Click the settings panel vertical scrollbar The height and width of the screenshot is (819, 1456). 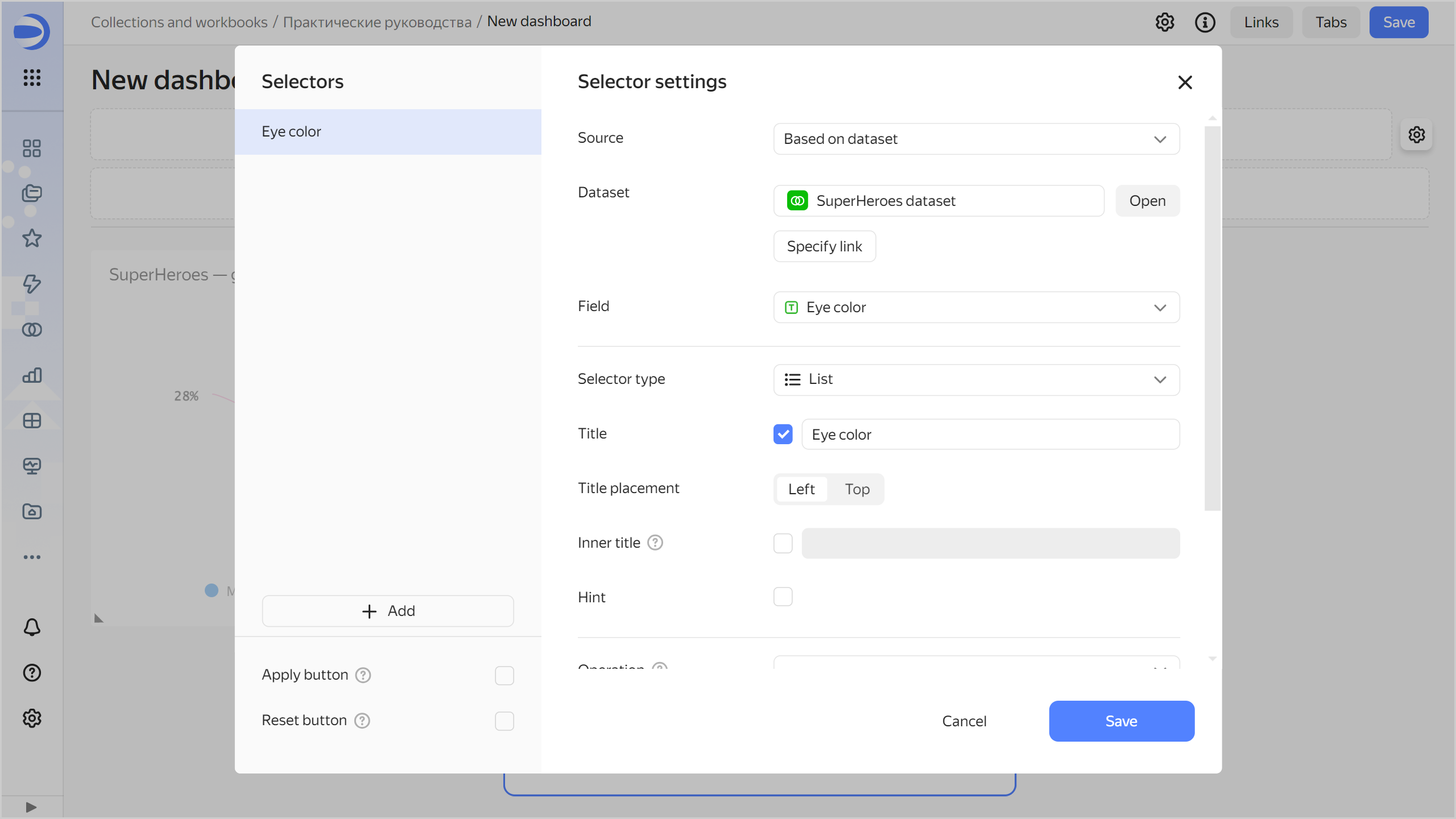coord(1212,318)
